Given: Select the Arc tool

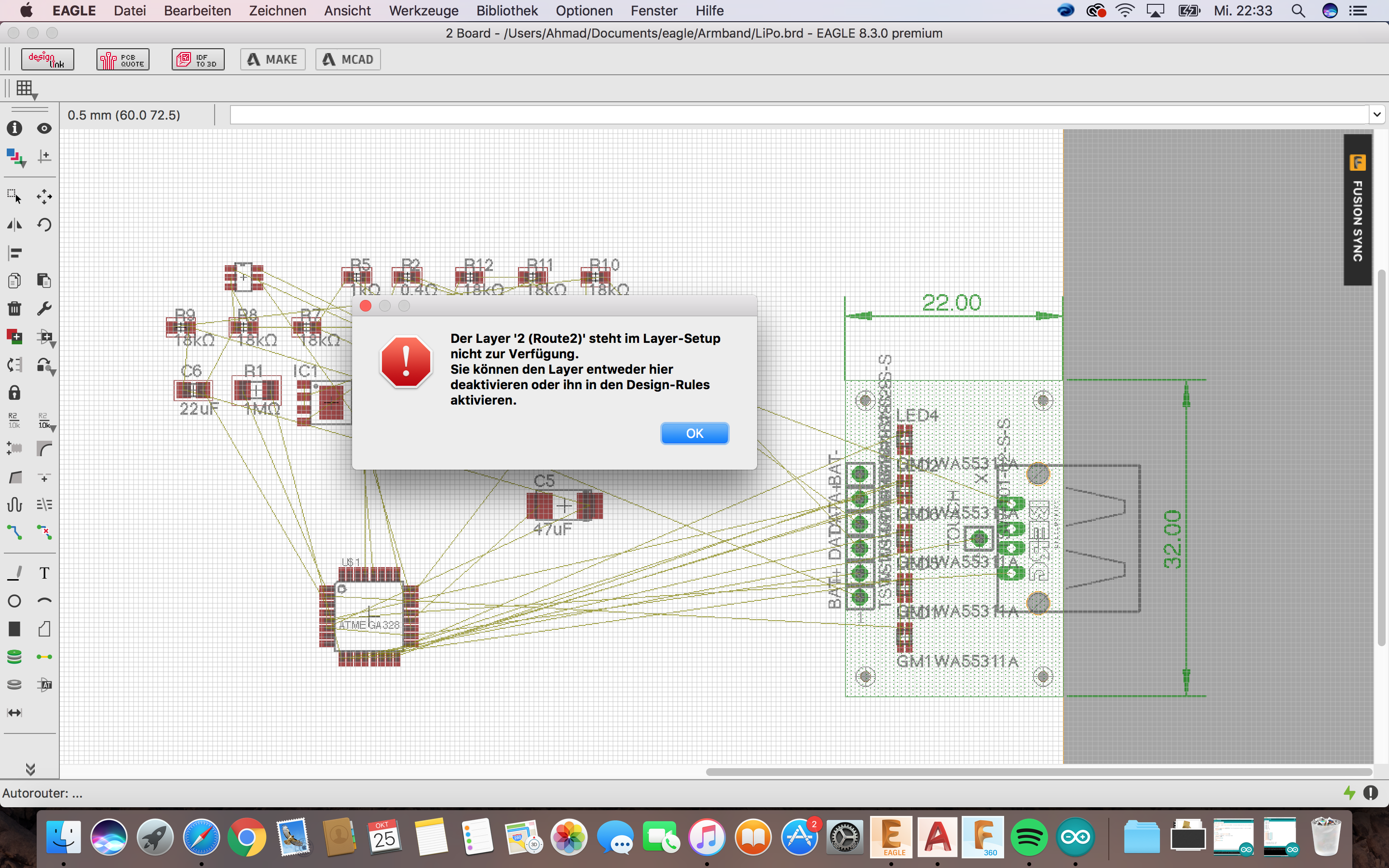Looking at the screenshot, I should click(44, 601).
